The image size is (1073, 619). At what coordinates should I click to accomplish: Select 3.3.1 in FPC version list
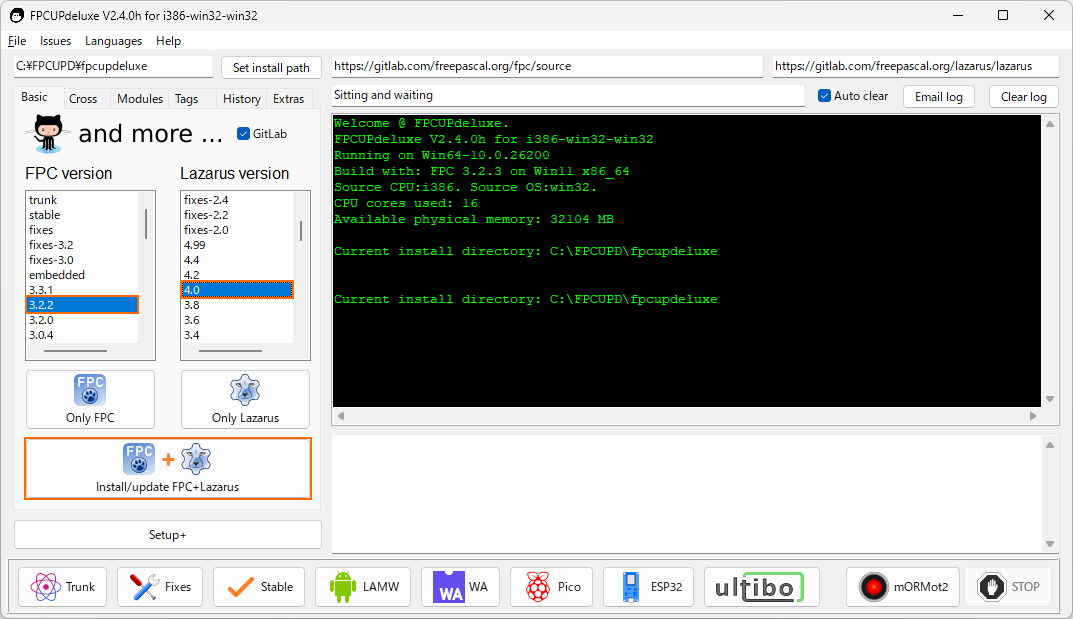click(82, 290)
